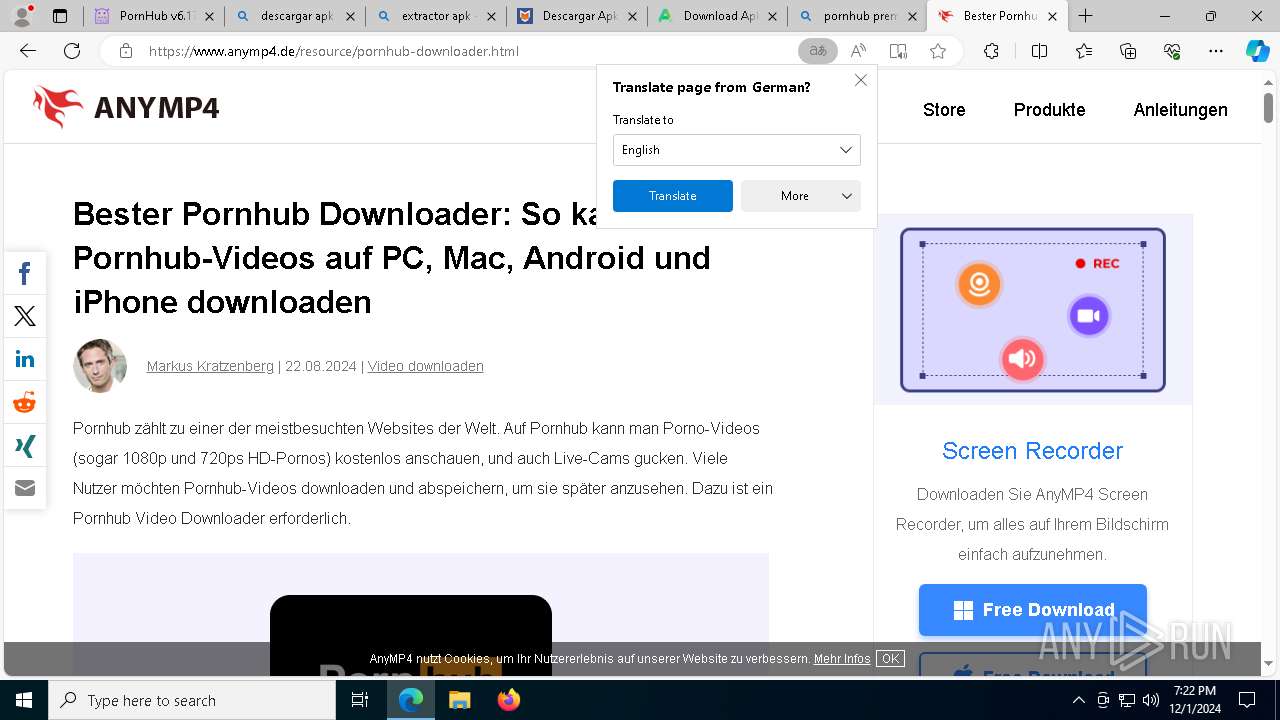This screenshot has height=720, width=1280.
Task: Switch to the PornHub v6.1 tab
Action: point(153,16)
